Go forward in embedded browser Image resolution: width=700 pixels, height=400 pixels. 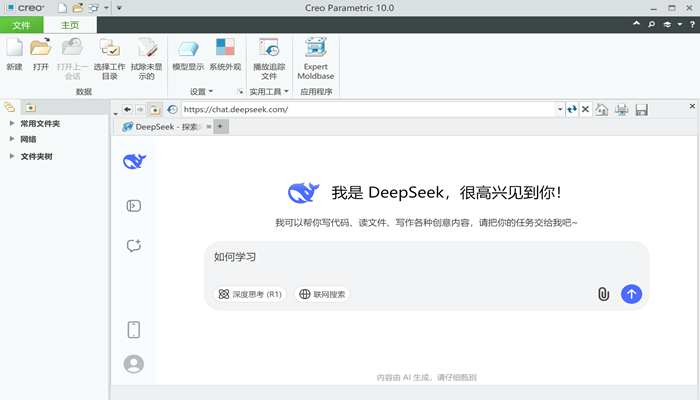140,109
